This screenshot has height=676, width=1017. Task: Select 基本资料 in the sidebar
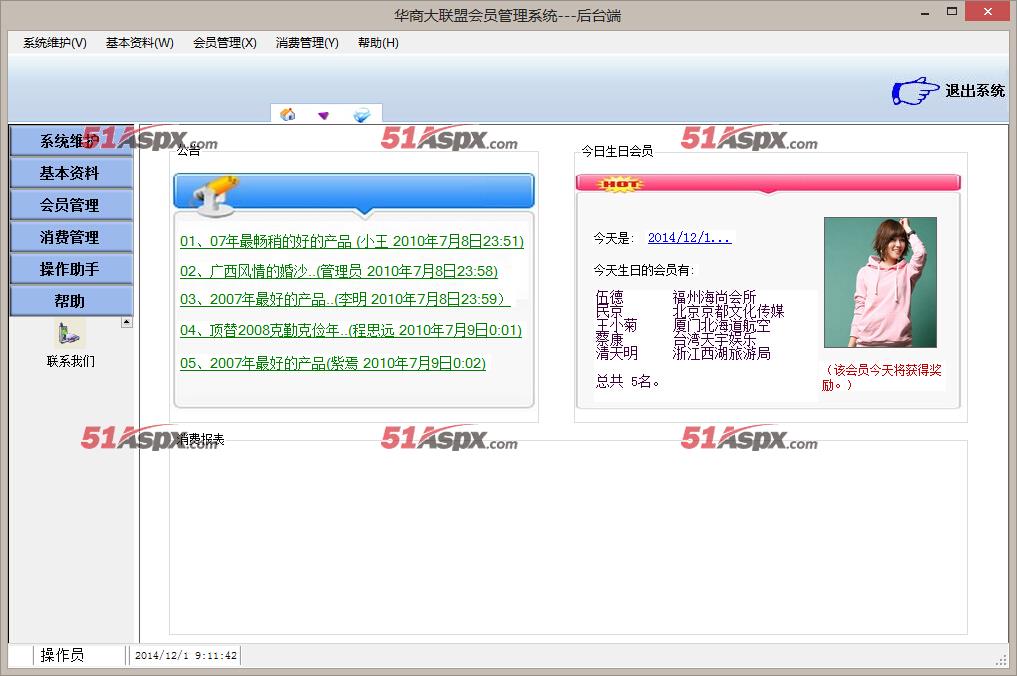71,173
